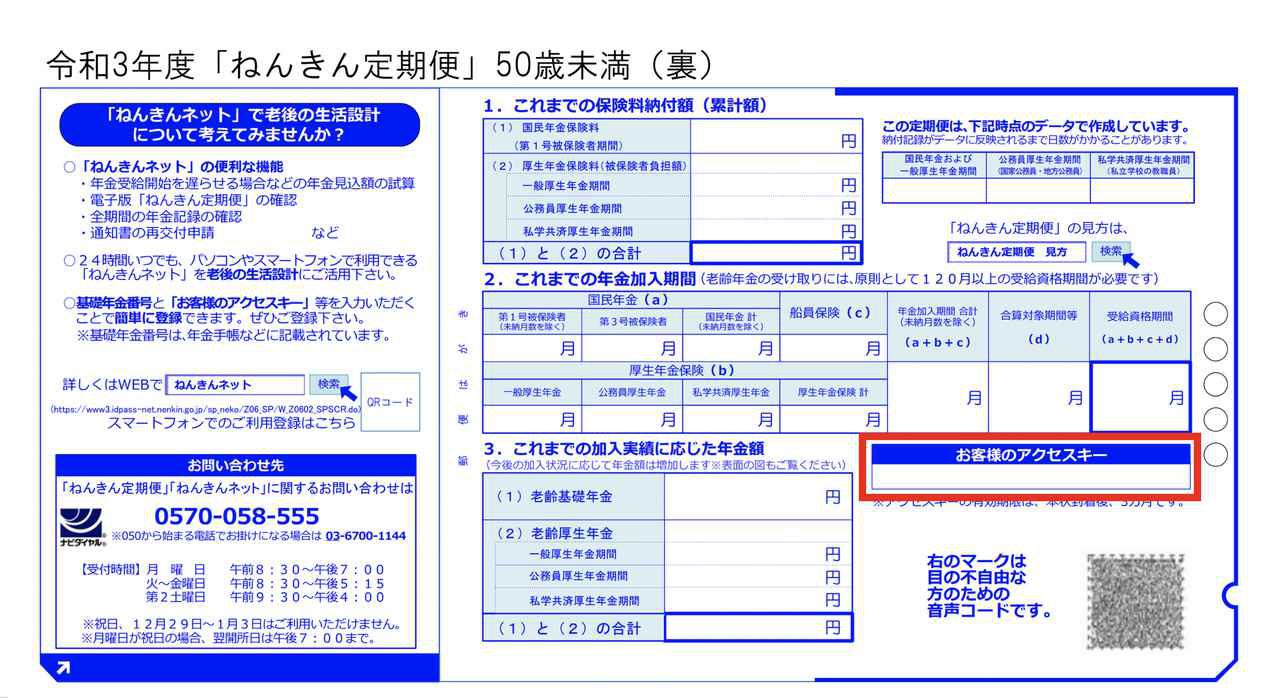
Task: Click 厚生年金保険 計 column header
Action: coord(832,393)
